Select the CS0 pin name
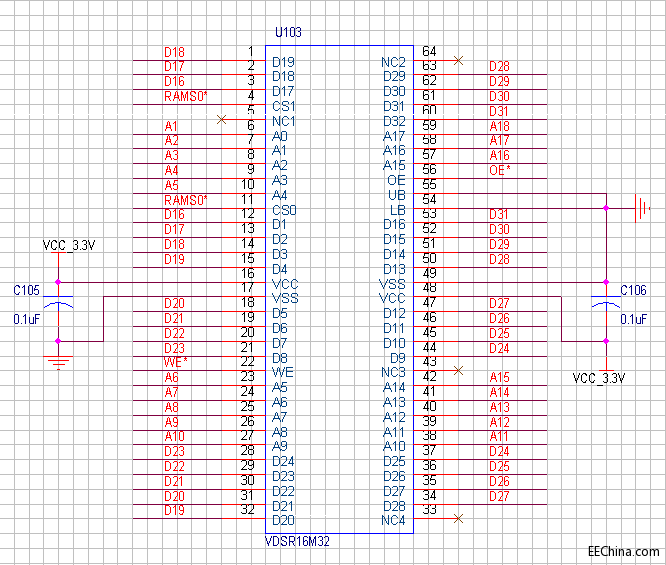 pos(284,210)
